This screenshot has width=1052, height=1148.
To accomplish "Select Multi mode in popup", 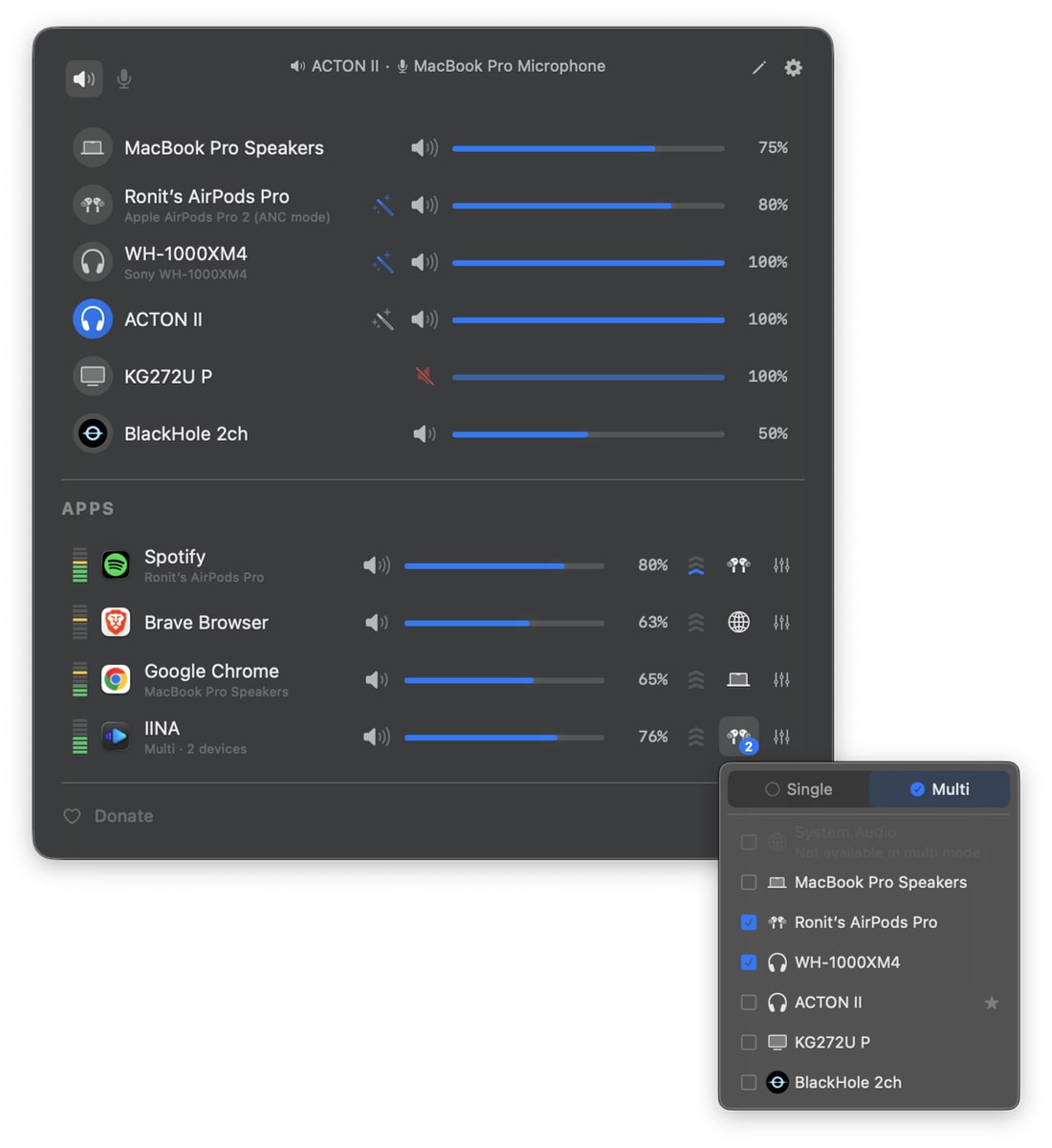I will coord(939,789).
